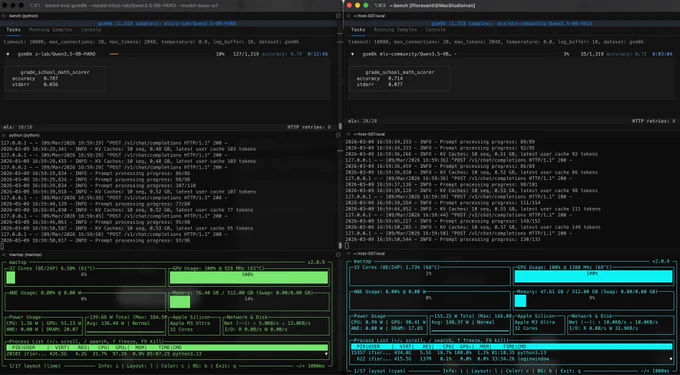Switch to Running Samples tab in left window

pyautogui.click(x=50, y=30)
